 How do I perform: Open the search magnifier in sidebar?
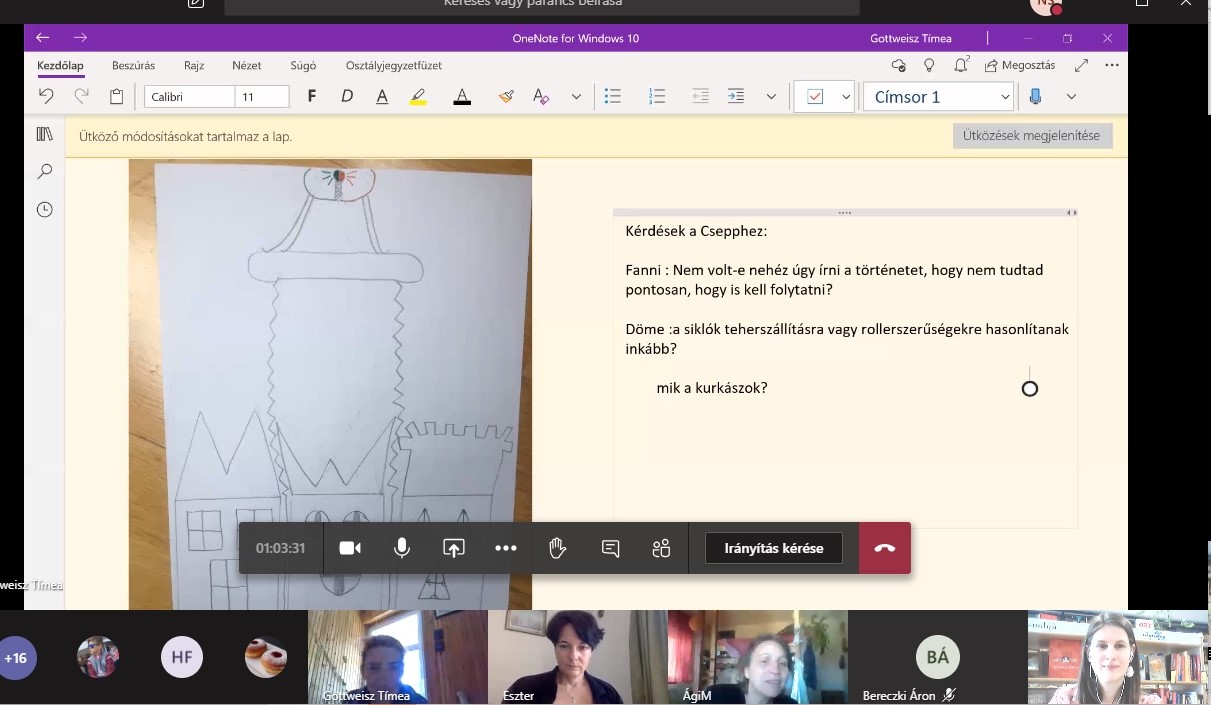pos(45,172)
